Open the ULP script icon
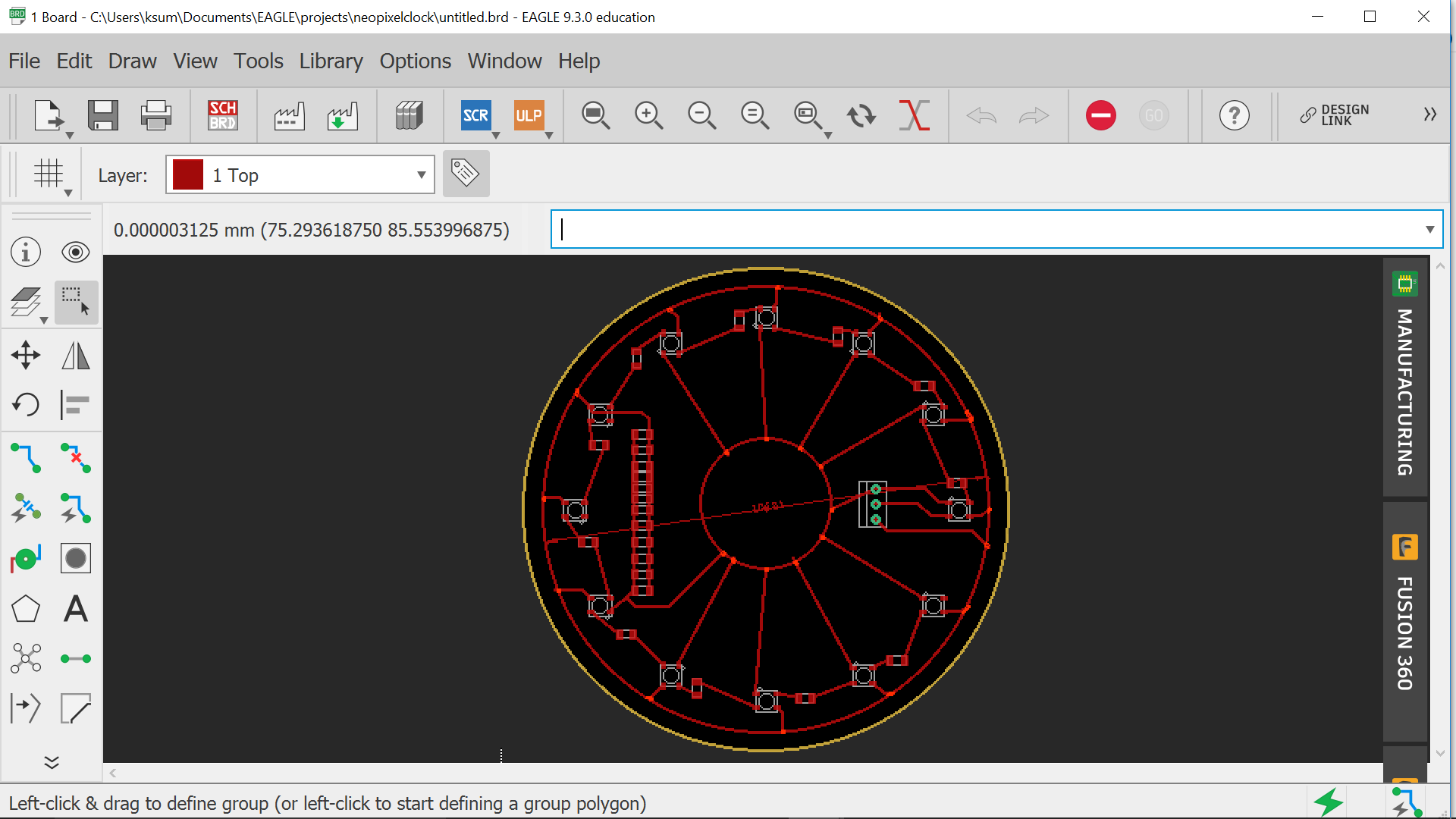The height and width of the screenshot is (819, 1456). 529,115
